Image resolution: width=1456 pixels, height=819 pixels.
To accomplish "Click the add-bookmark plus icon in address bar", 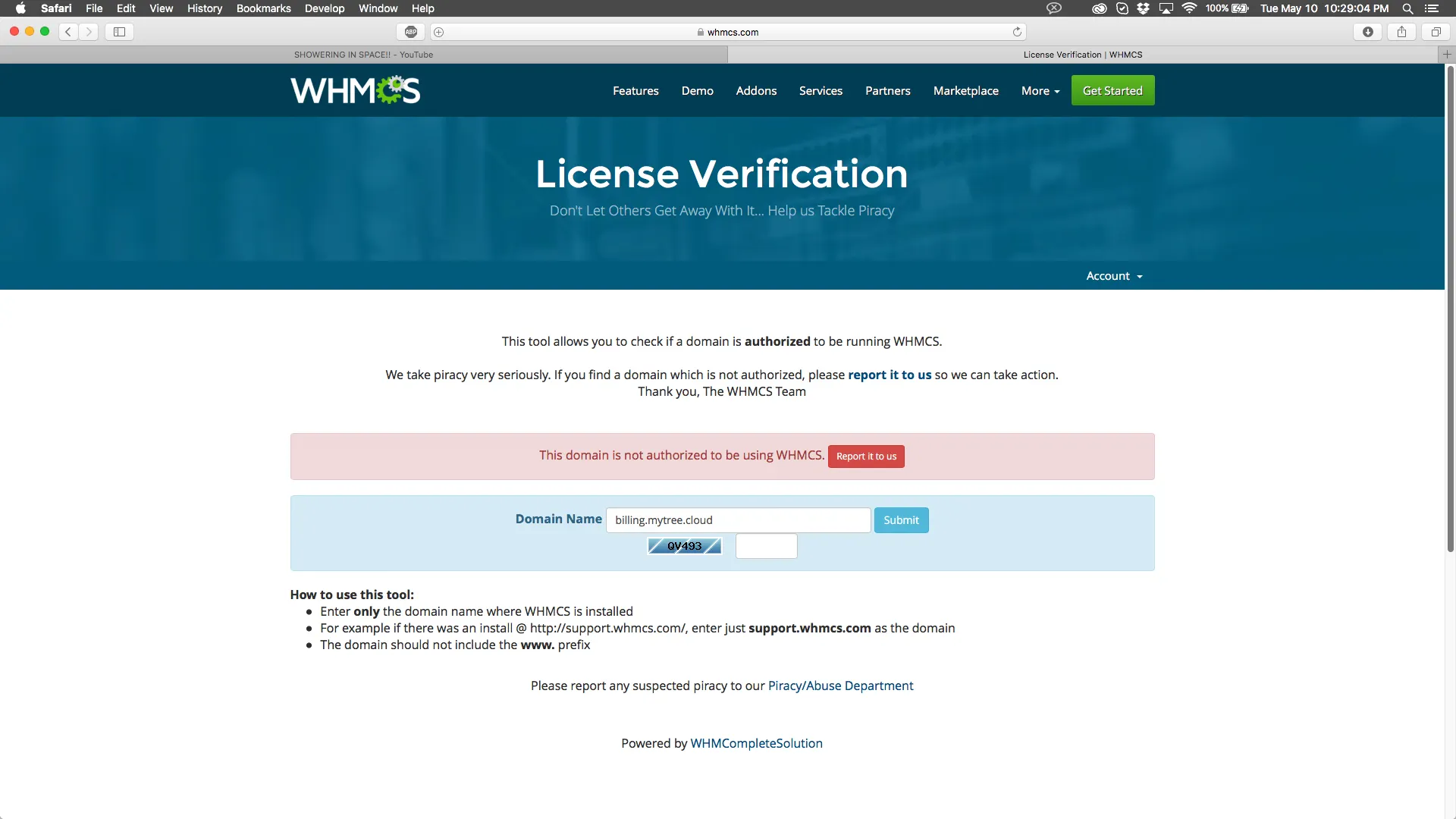I will 438,32.
